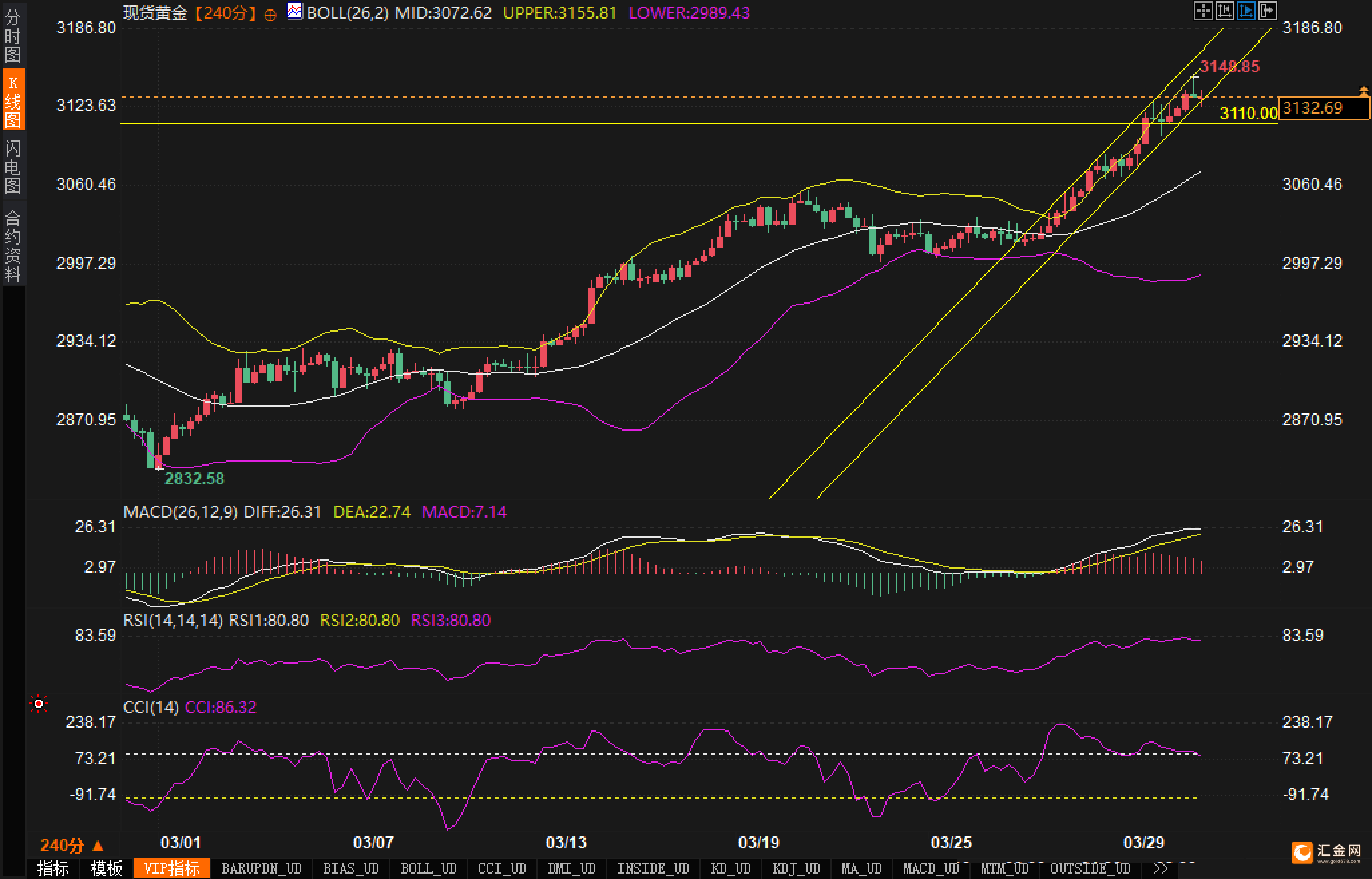Apply the KD_UD indicator
The image size is (1372, 879).
coord(731,869)
